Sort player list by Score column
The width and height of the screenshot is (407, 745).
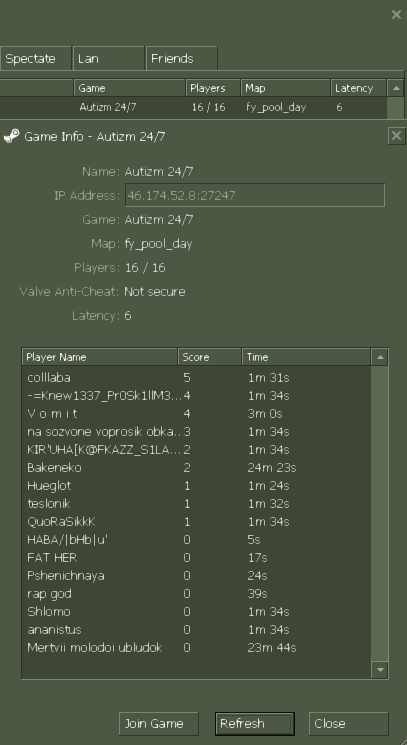pyautogui.click(x=209, y=357)
